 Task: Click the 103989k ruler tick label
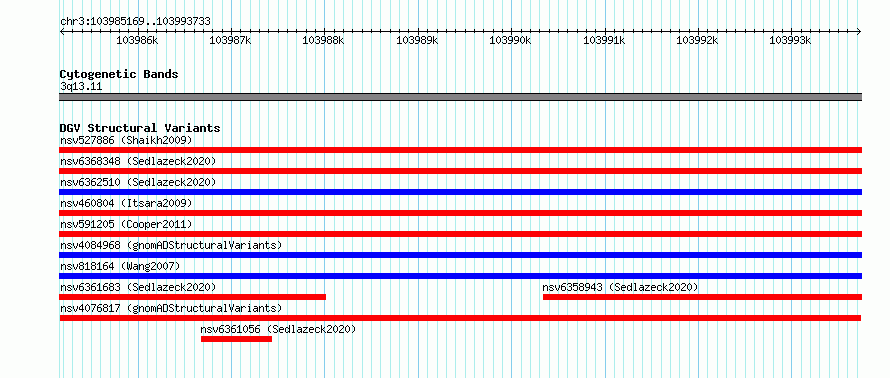coord(417,40)
